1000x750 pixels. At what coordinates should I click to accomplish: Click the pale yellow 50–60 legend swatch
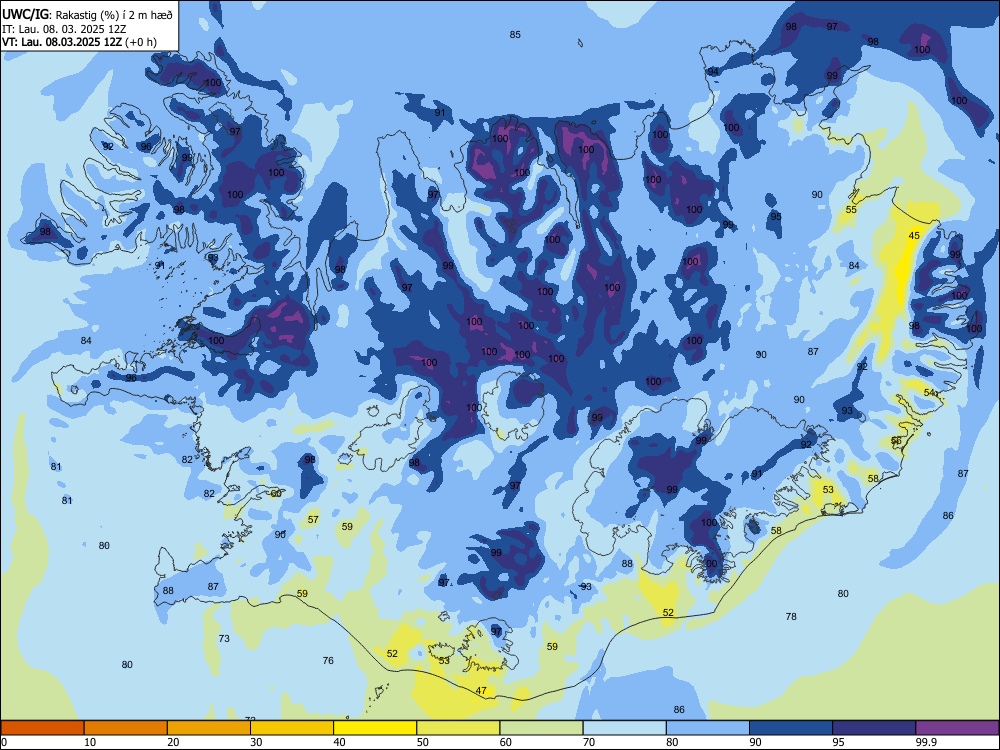458,728
